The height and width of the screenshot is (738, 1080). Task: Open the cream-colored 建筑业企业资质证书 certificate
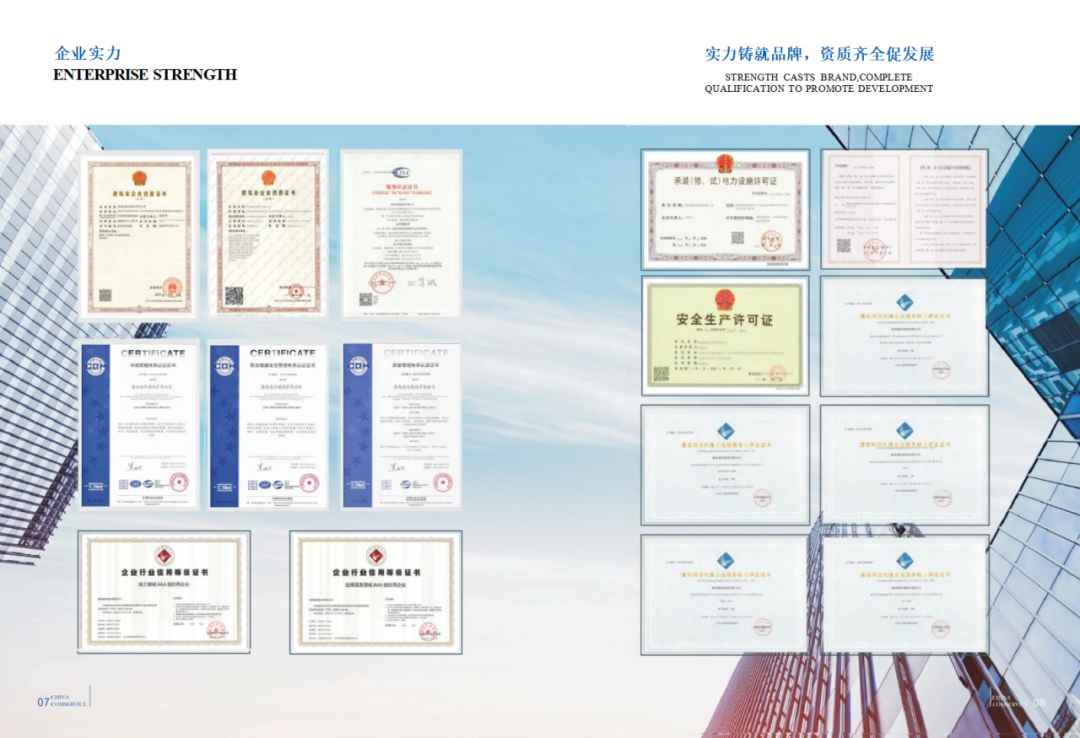(140, 236)
